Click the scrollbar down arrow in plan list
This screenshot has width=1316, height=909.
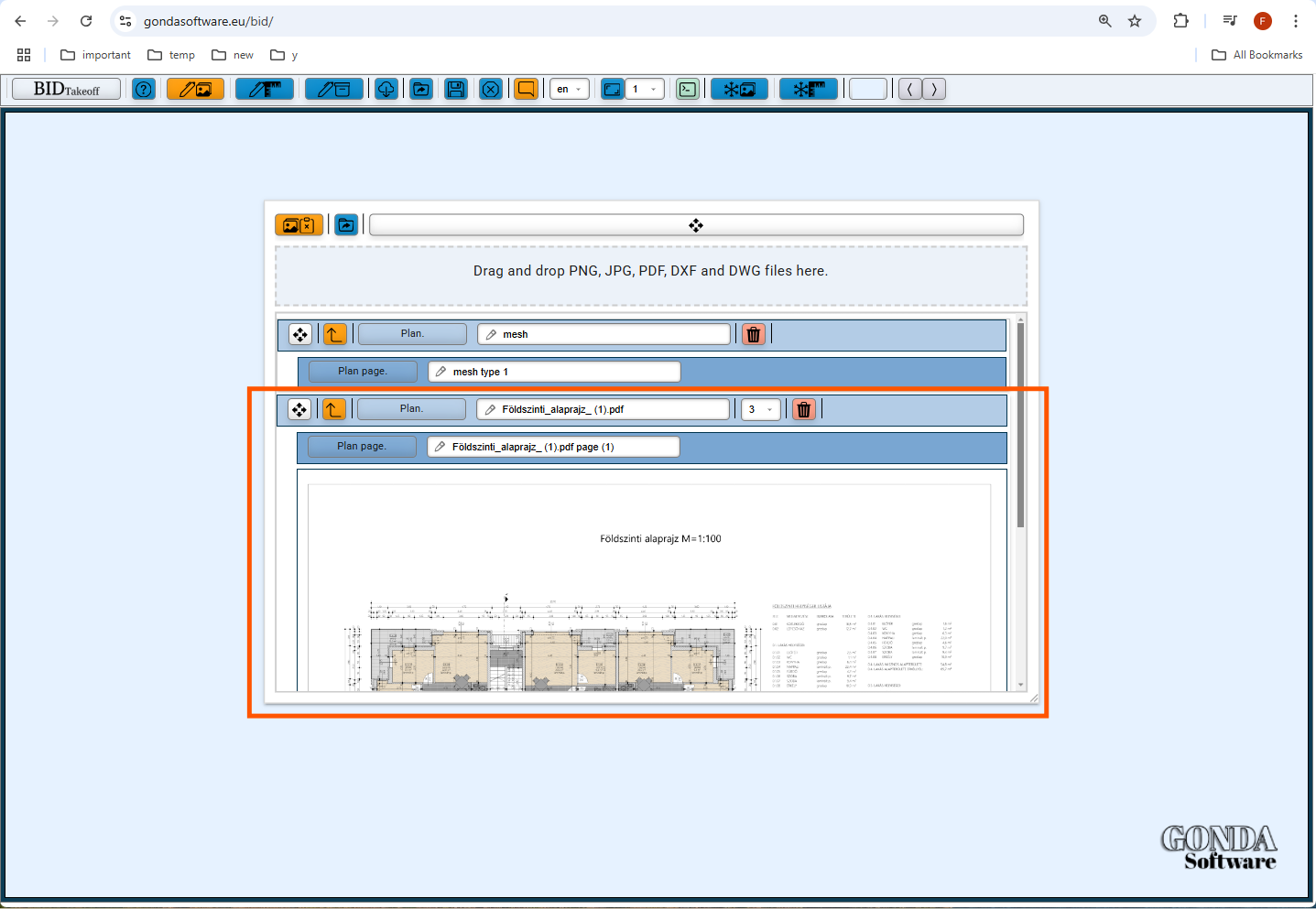point(1020,685)
